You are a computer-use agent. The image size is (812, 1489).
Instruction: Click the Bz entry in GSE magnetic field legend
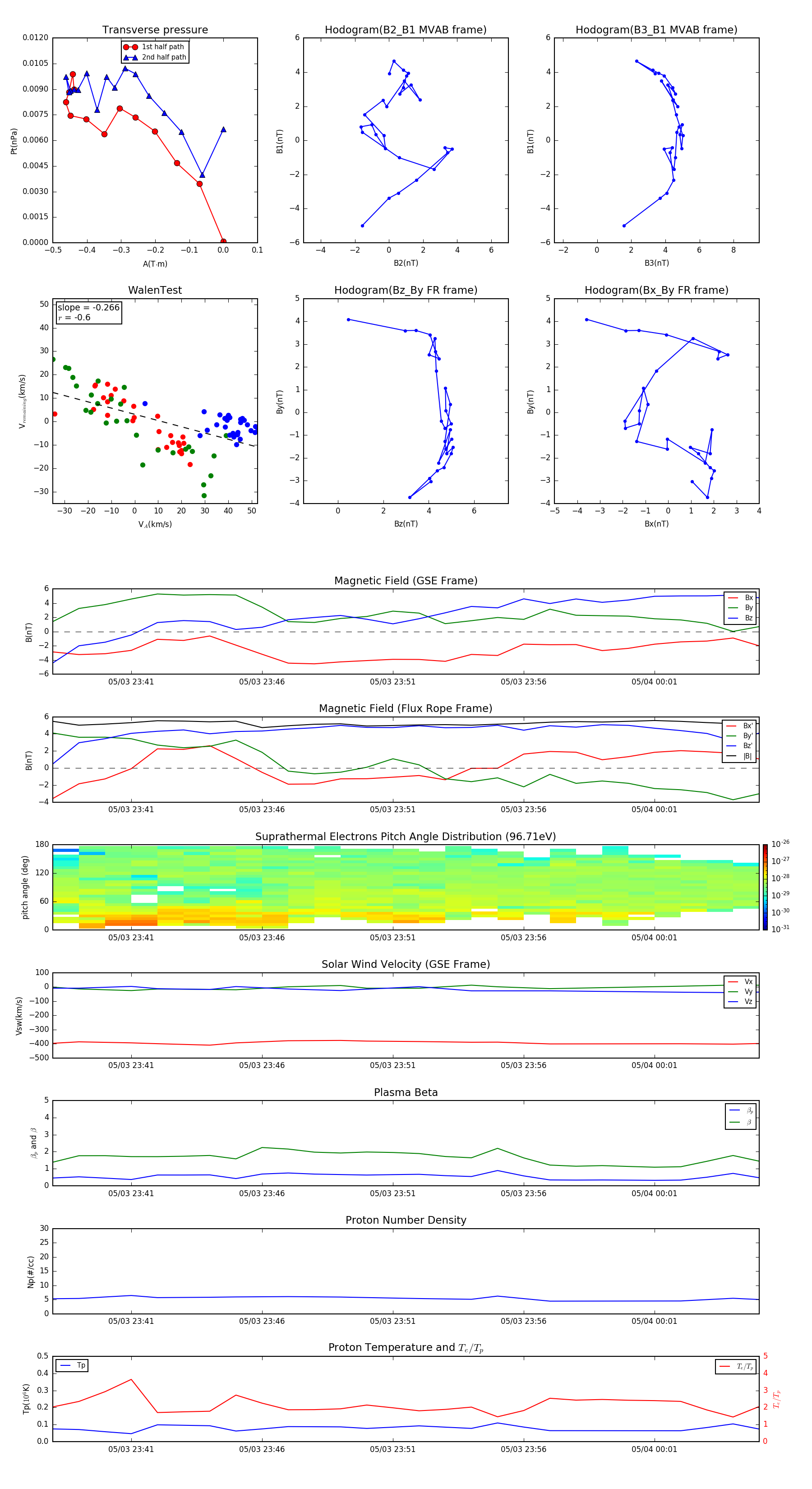click(740, 619)
